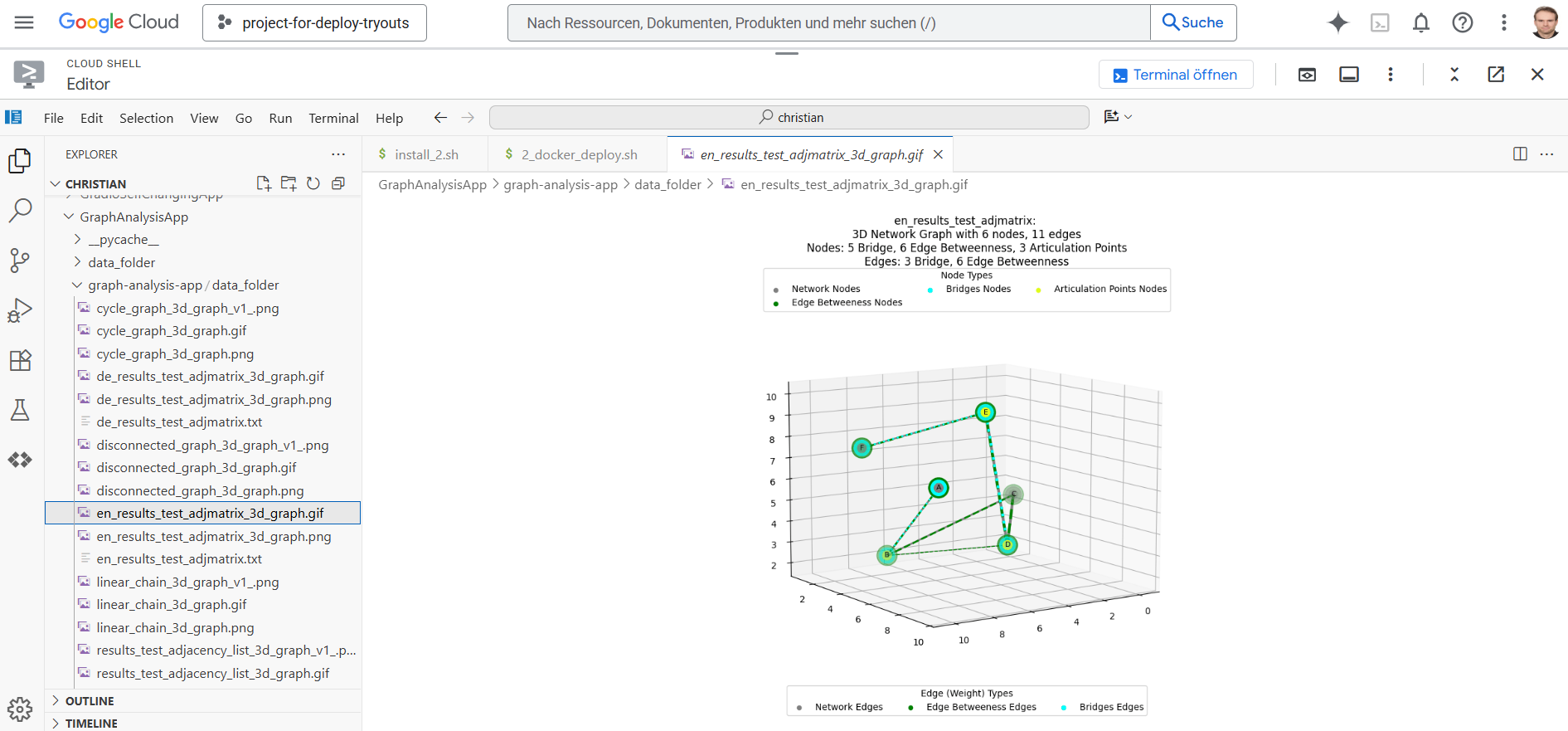Screen dimensions: 1568x731
Task: Open Gemini AI assistant sparkle icon
Action: click(x=1337, y=22)
